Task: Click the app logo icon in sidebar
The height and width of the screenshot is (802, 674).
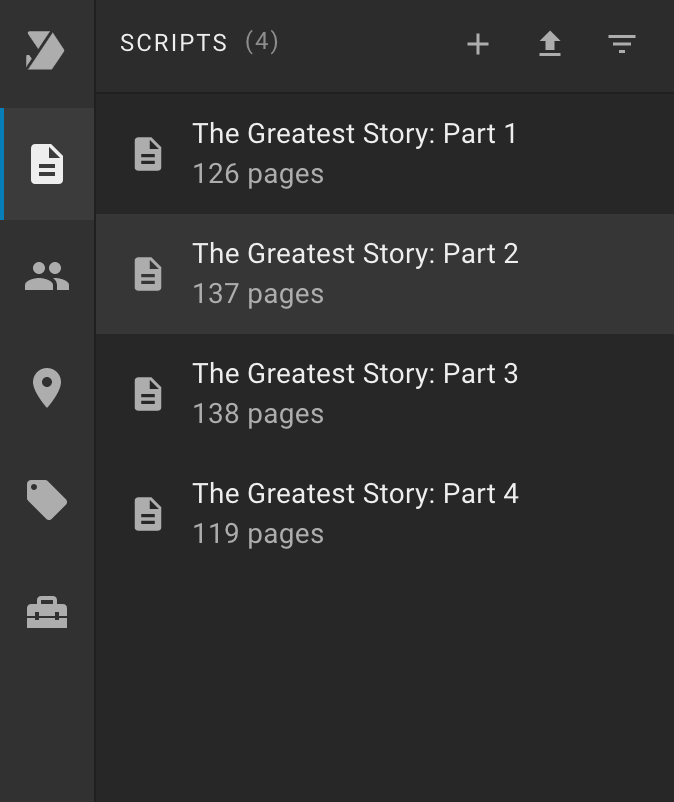Action: click(x=45, y=50)
